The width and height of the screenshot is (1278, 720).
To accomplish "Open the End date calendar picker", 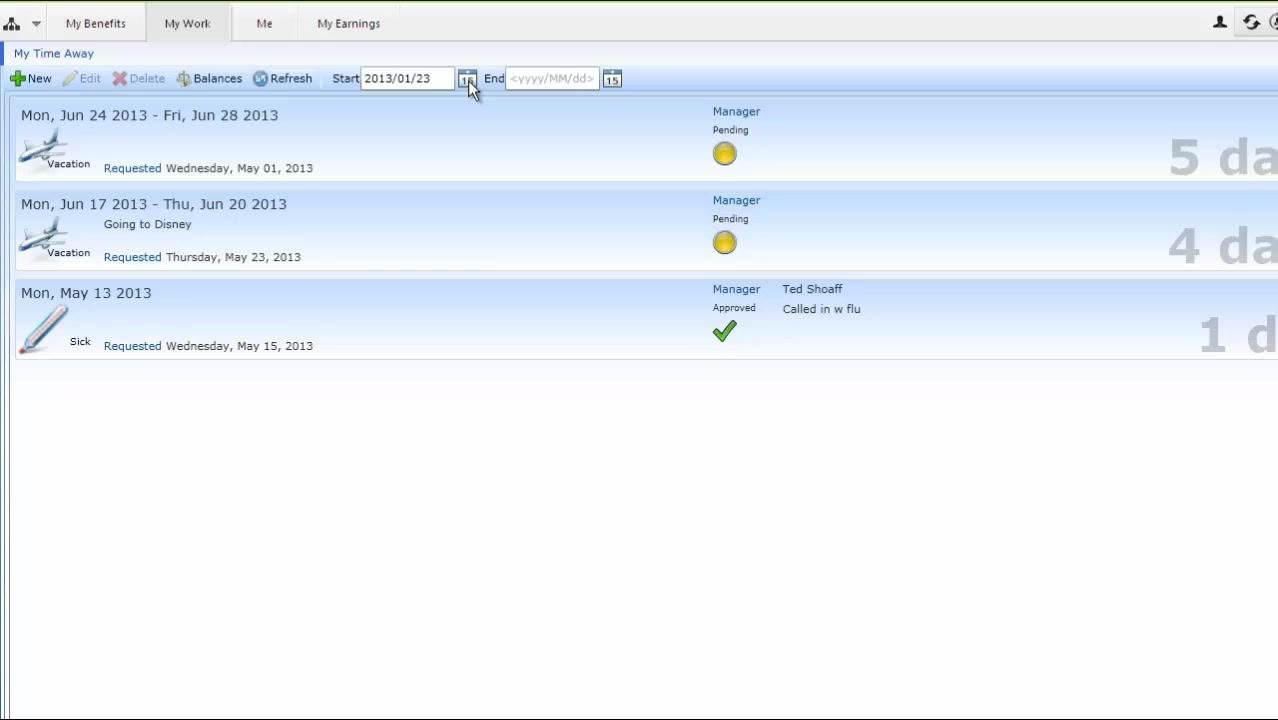I will click(612, 79).
